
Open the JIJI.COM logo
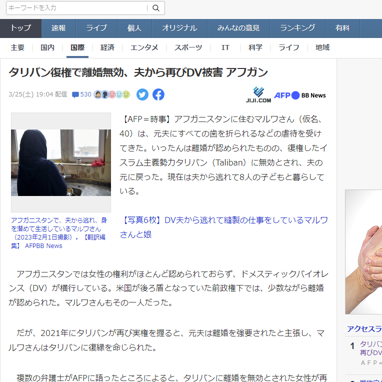(258, 95)
